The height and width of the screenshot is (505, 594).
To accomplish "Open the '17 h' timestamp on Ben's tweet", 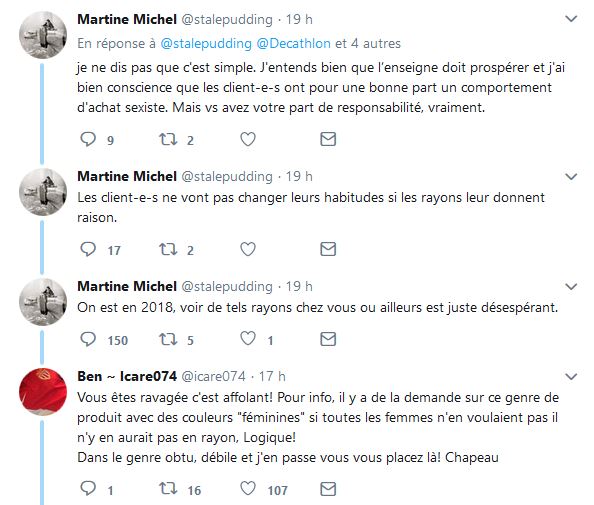I will tap(272, 376).
